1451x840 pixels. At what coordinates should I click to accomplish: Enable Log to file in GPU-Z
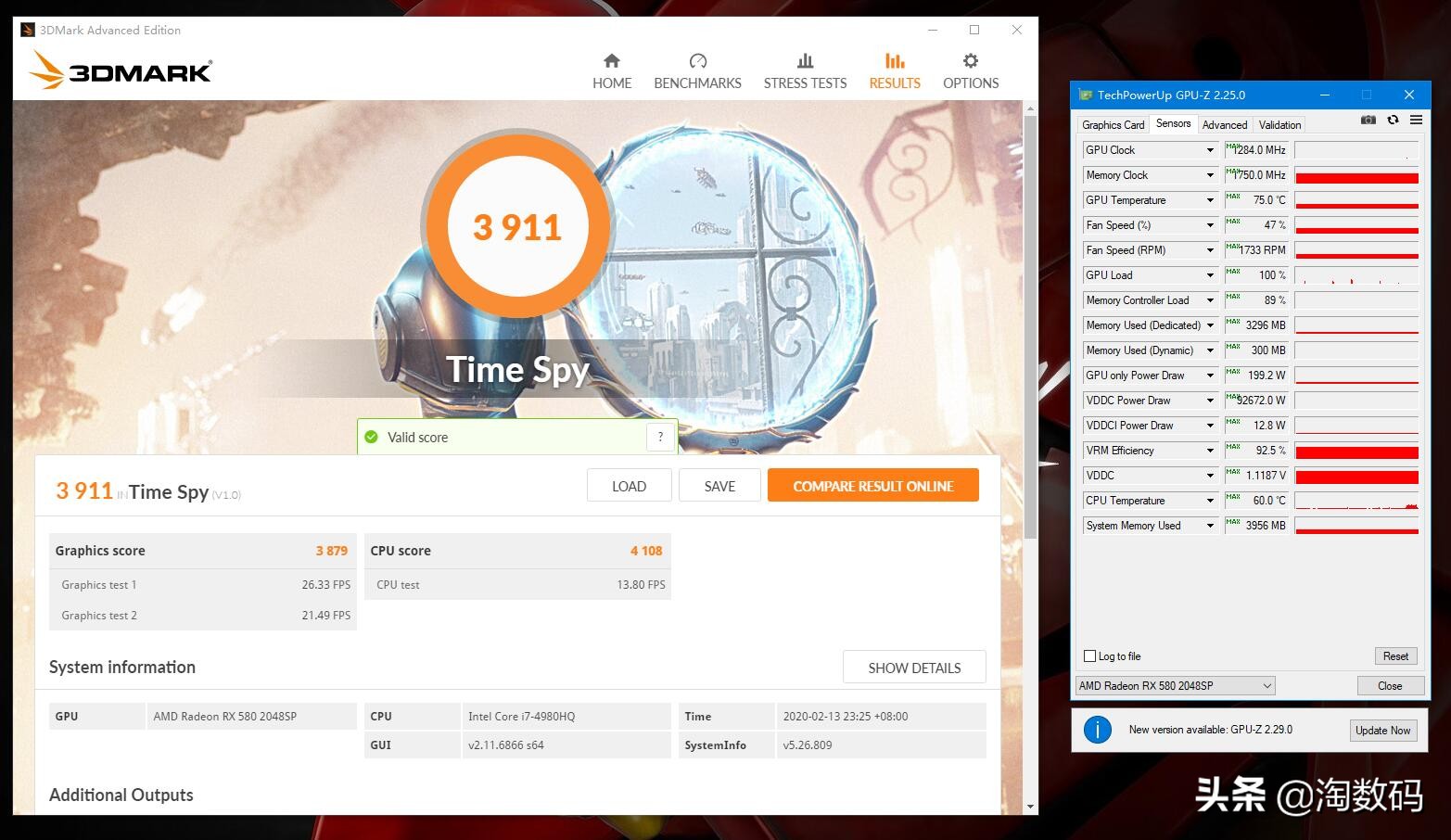coord(1089,655)
